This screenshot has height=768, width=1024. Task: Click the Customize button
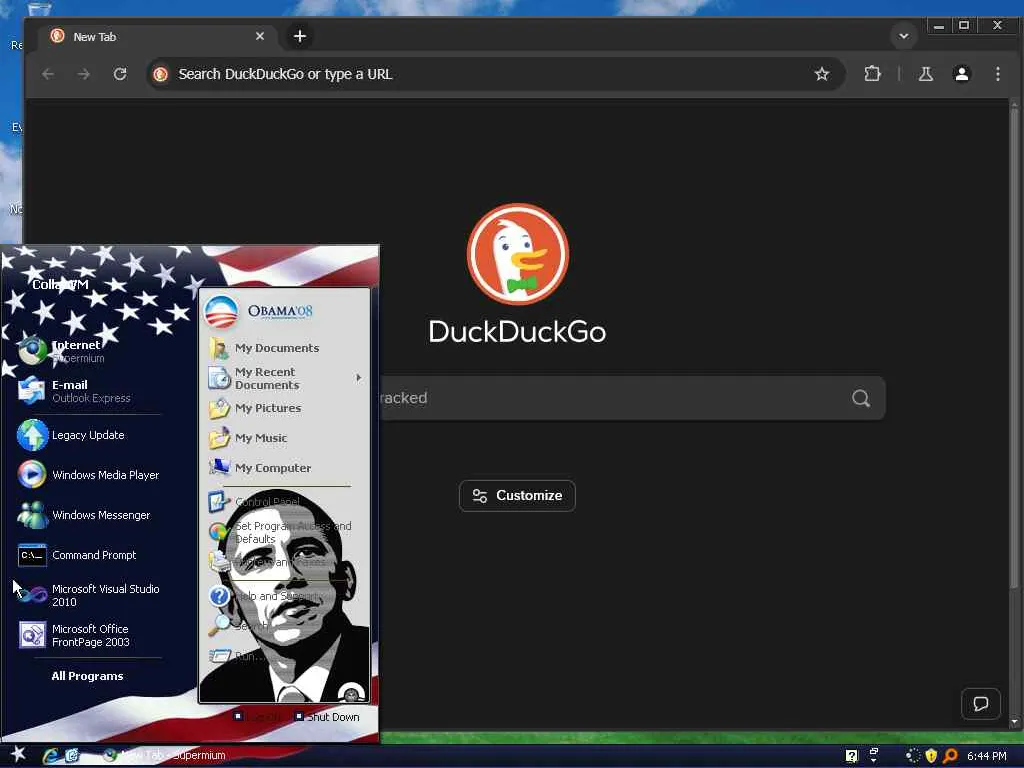[517, 496]
